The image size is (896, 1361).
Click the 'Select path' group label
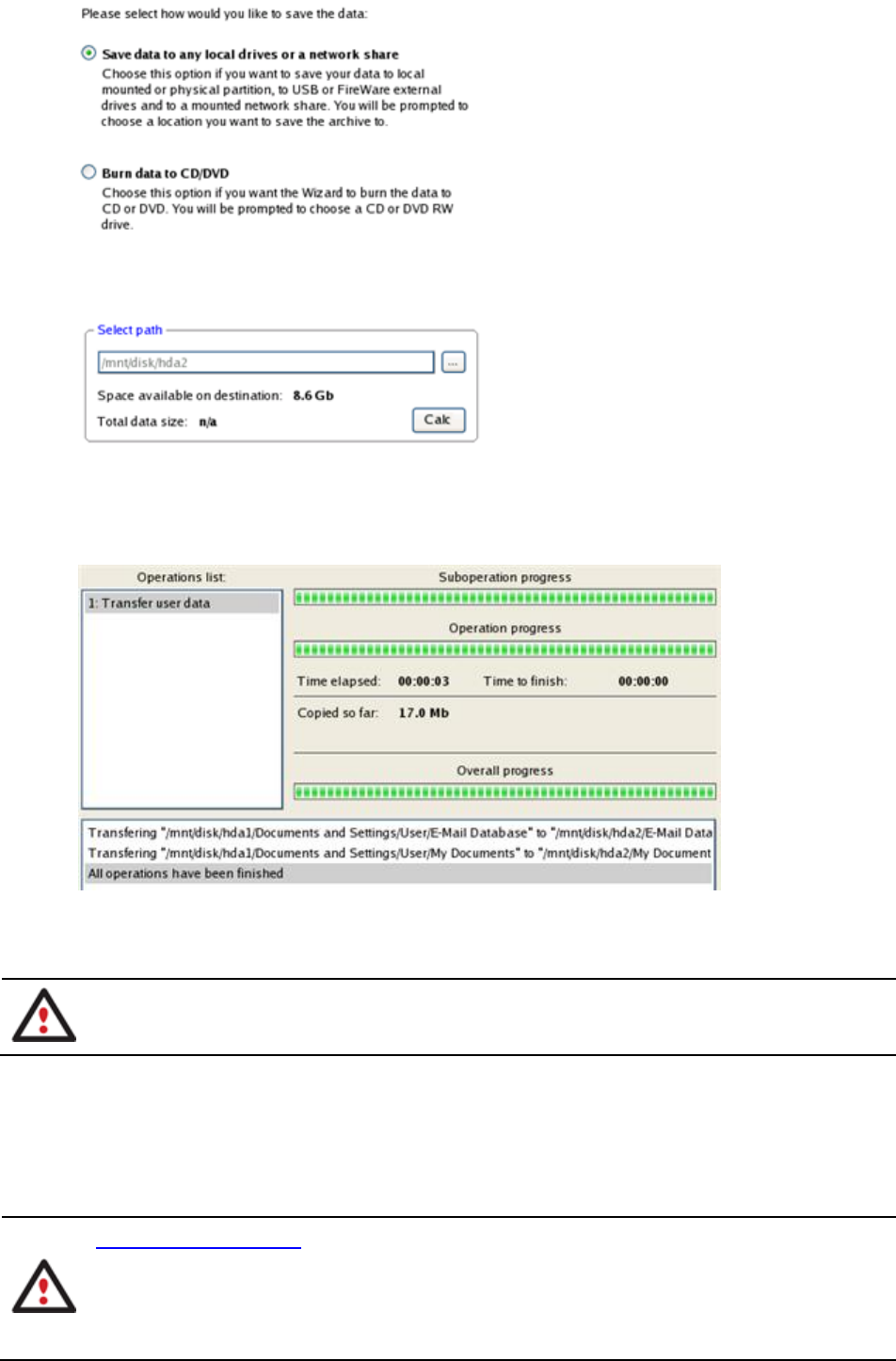130,330
